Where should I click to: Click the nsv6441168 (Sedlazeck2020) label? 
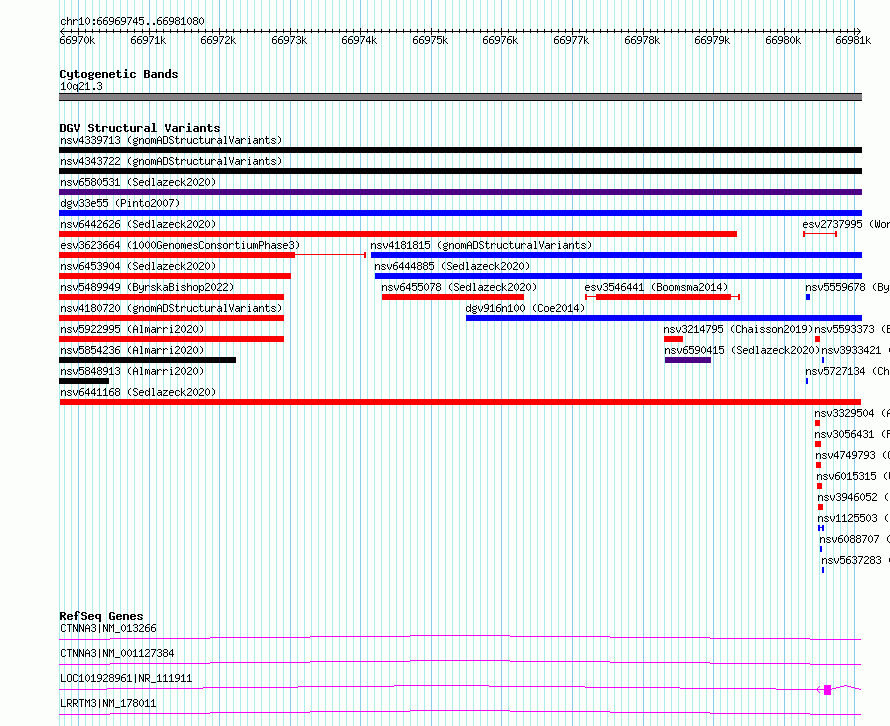click(138, 392)
